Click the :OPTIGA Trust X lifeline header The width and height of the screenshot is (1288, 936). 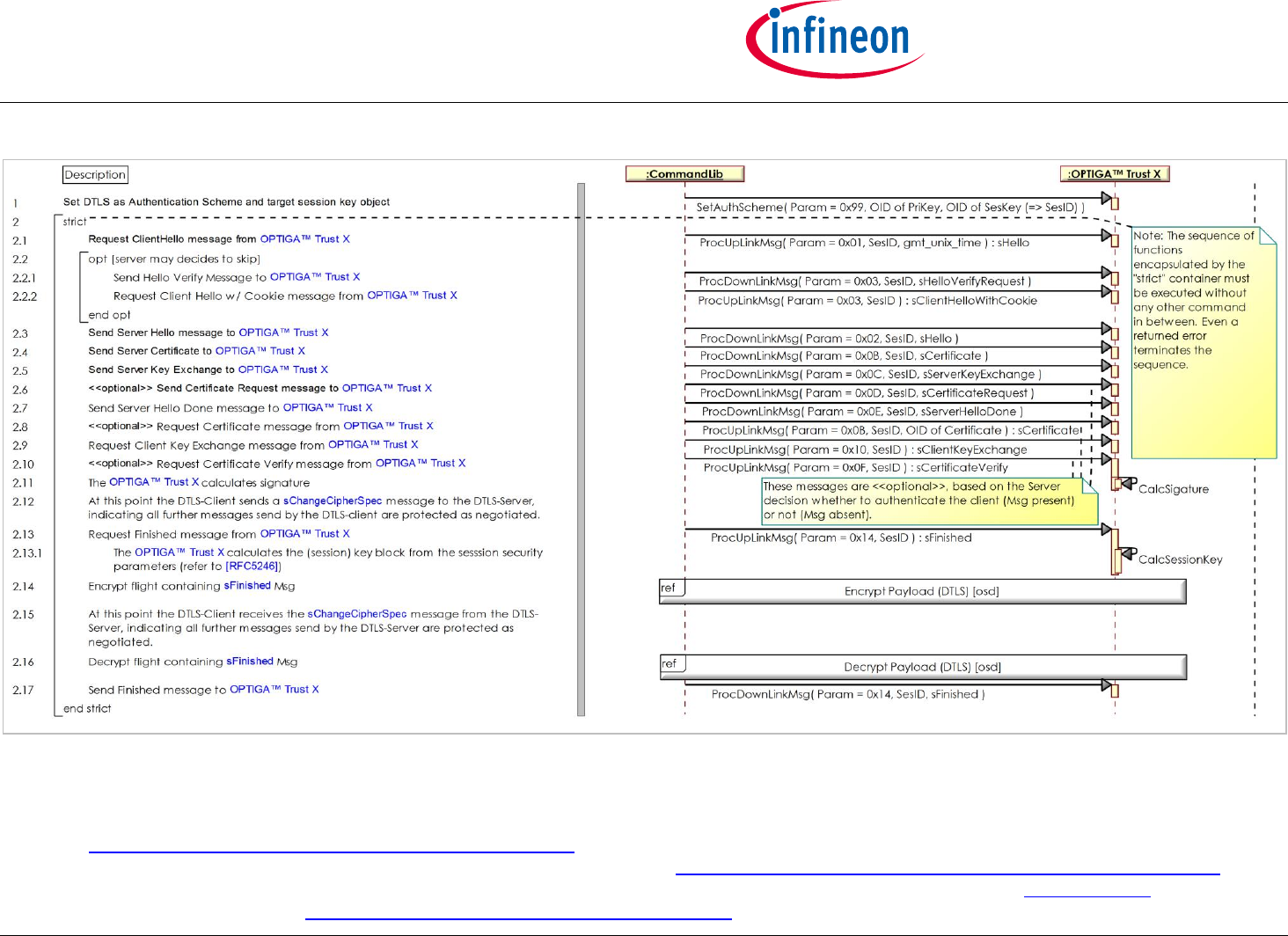[1115, 174]
